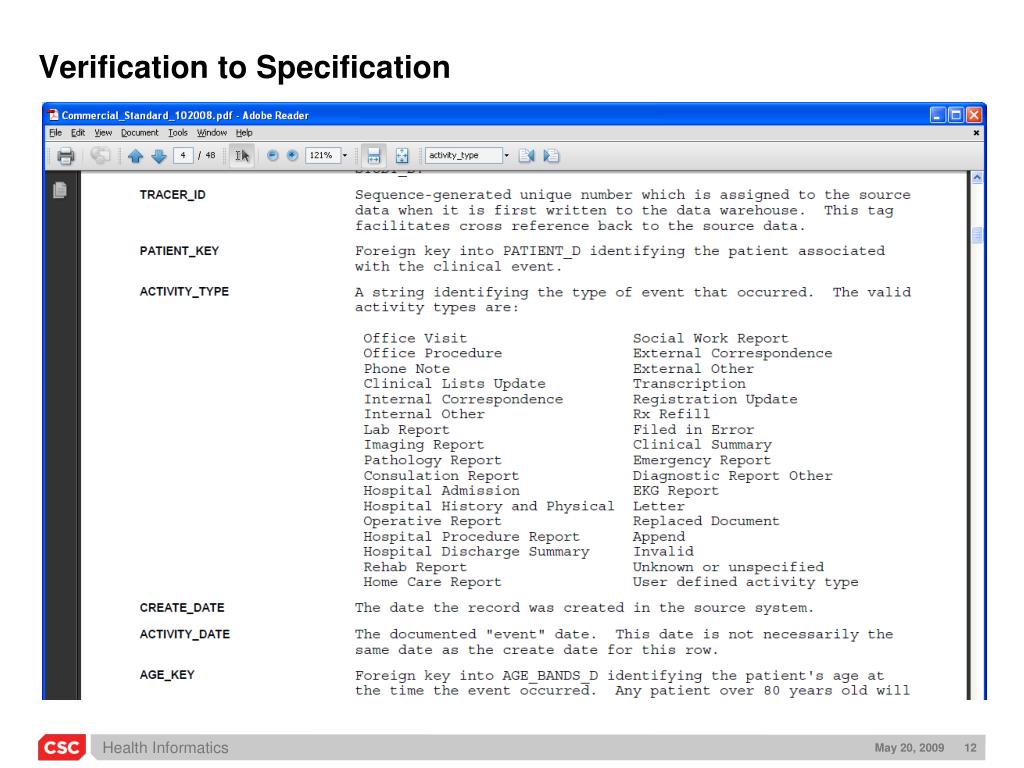Click the 'Registration Update' entry
The image size is (1024, 768).
point(714,400)
